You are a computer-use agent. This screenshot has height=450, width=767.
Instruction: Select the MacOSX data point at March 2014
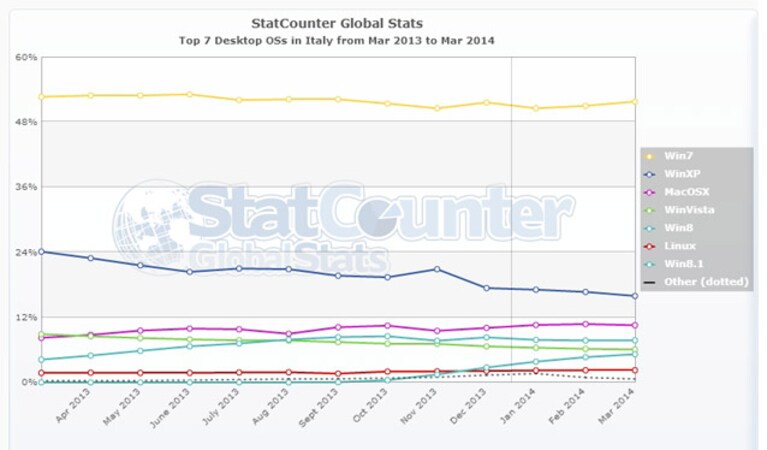(x=635, y=325)
